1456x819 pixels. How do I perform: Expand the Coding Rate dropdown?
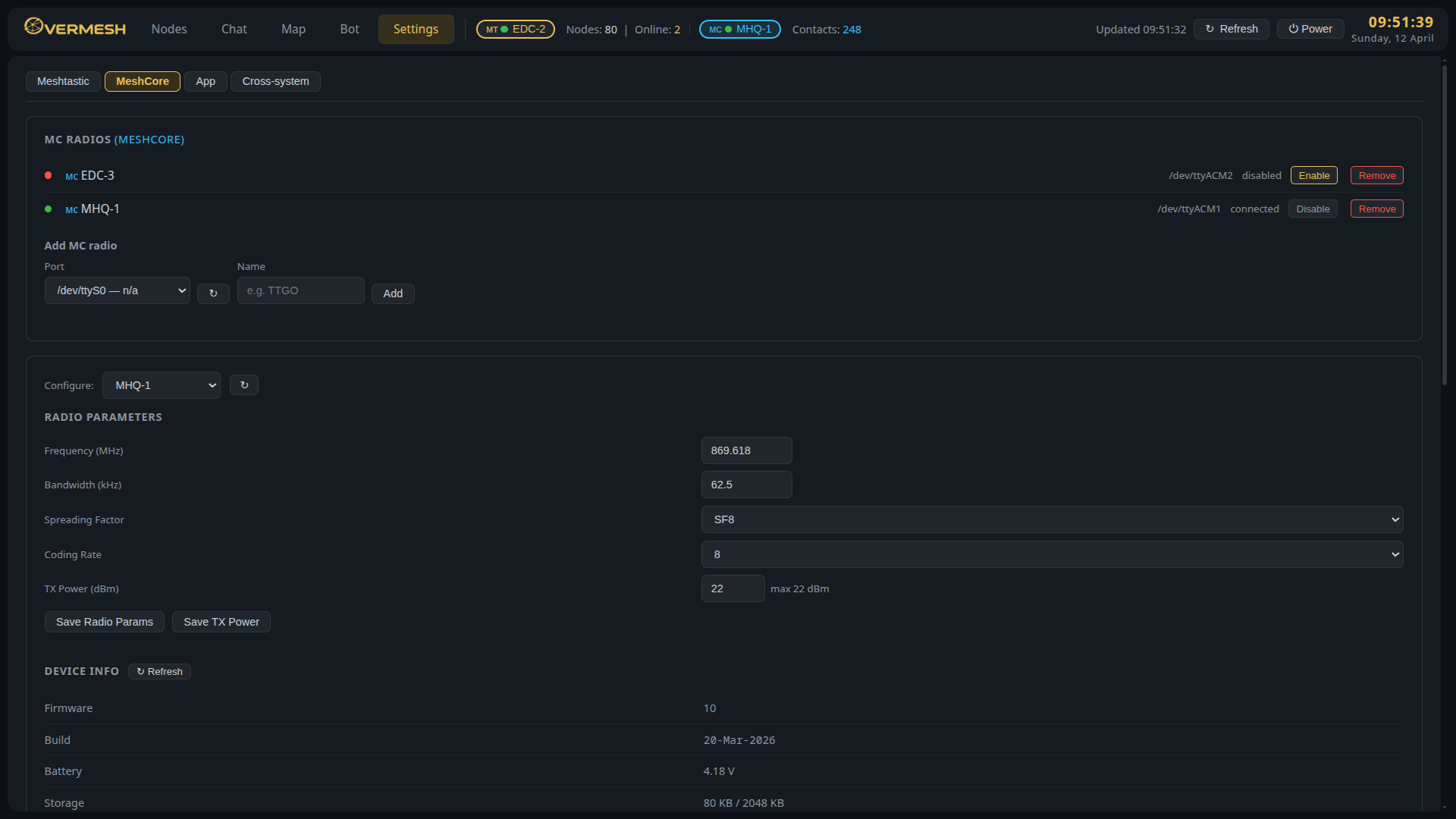point(1052,554)
